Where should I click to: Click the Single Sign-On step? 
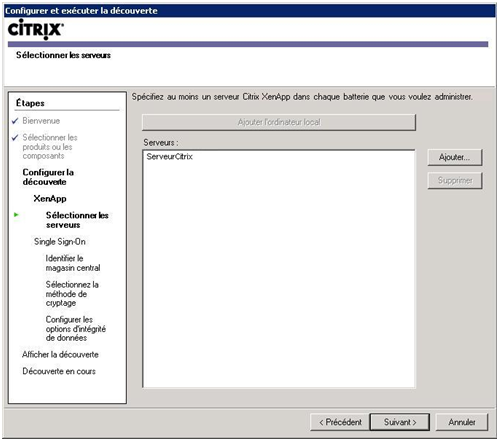point(60,241)
